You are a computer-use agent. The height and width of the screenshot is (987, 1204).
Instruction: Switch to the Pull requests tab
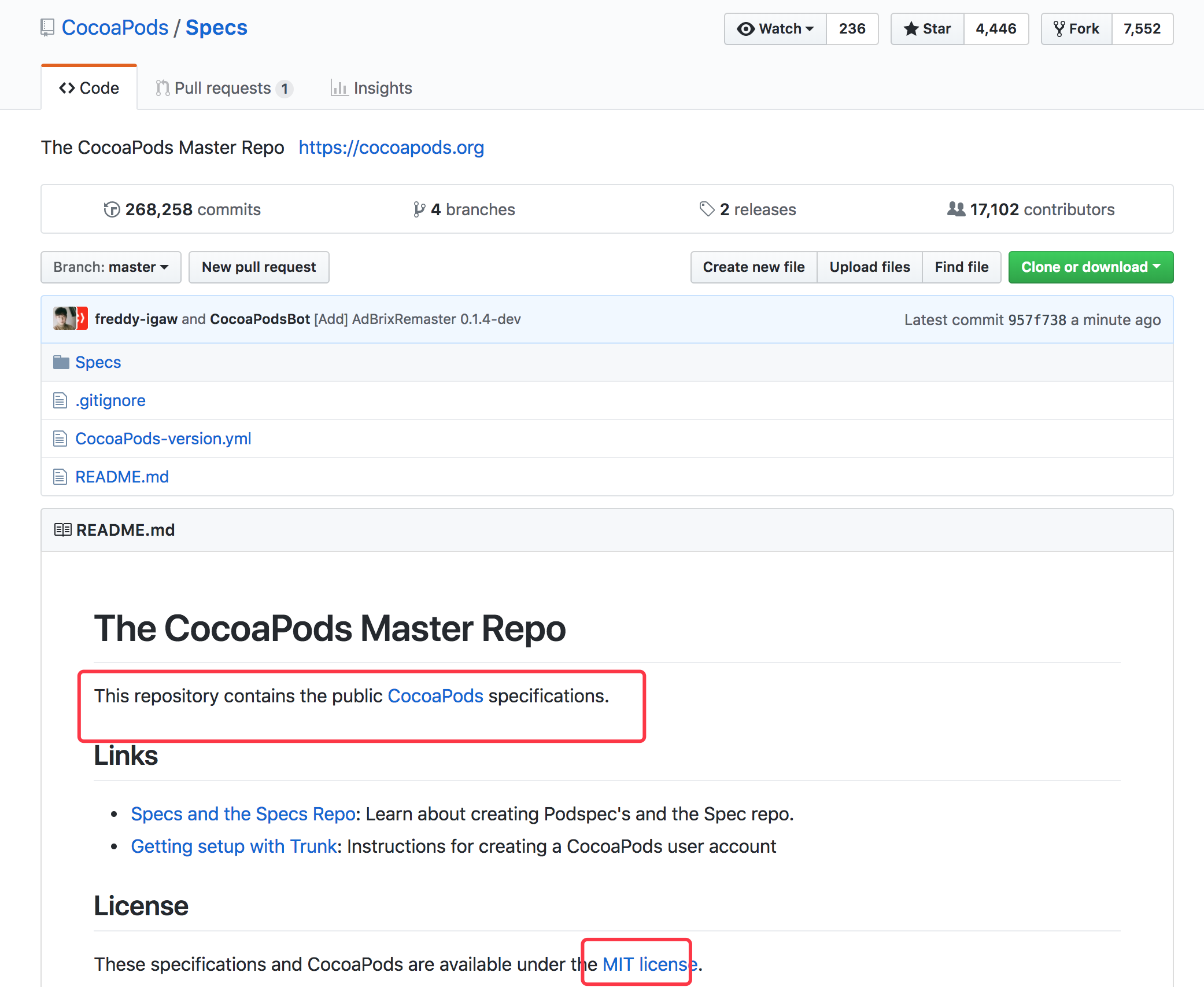[x=224, y=88]
